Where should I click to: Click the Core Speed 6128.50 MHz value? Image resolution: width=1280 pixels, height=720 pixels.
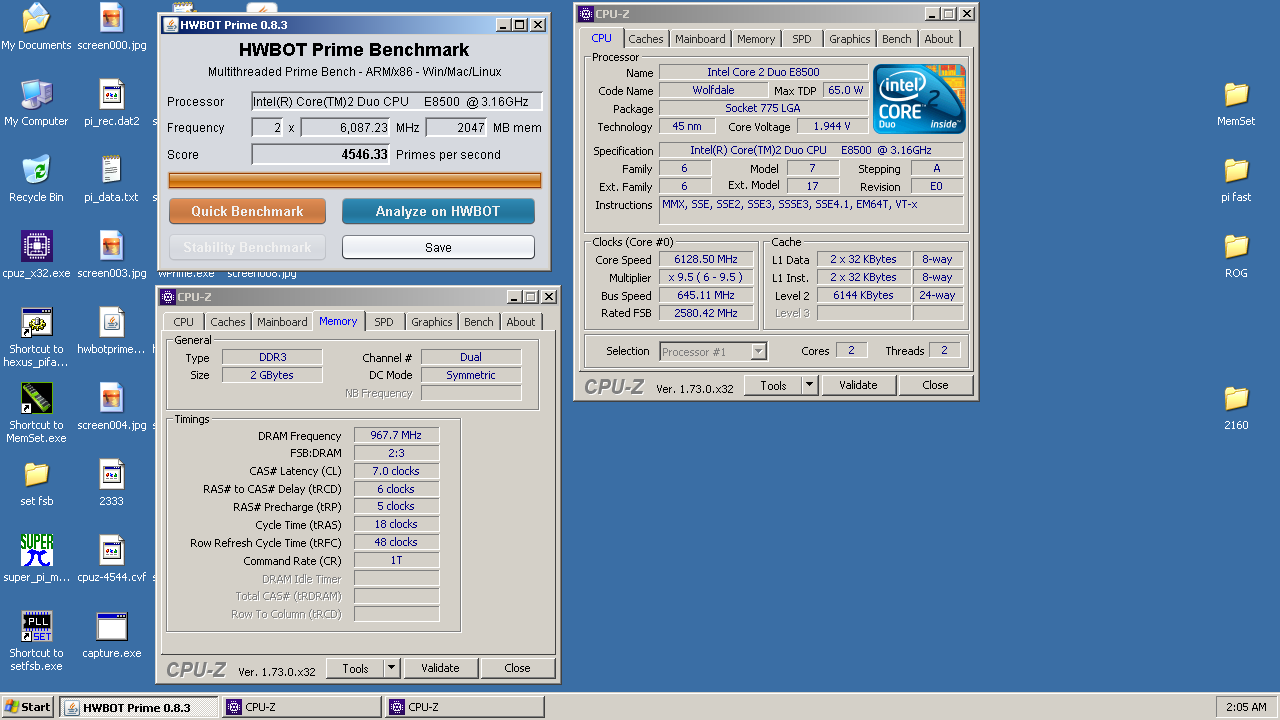click(706, 259)
